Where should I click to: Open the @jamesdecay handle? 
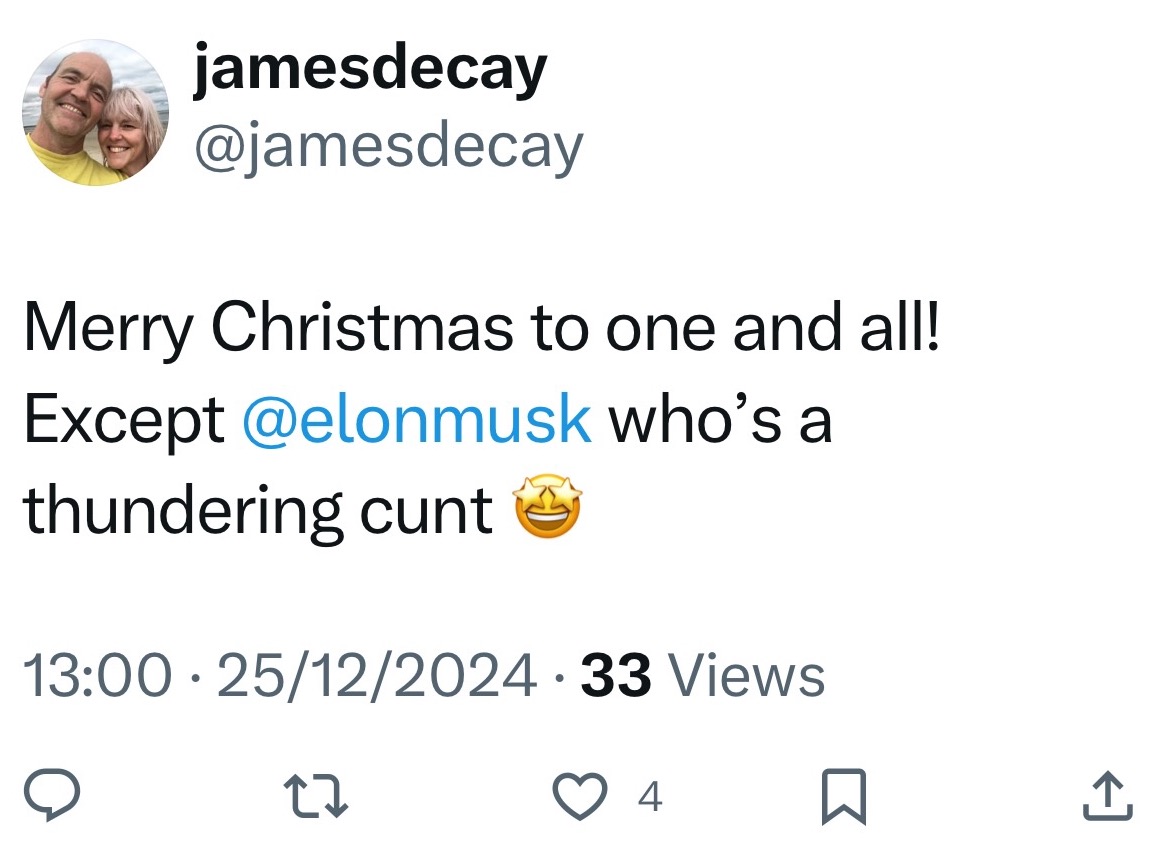389,146
